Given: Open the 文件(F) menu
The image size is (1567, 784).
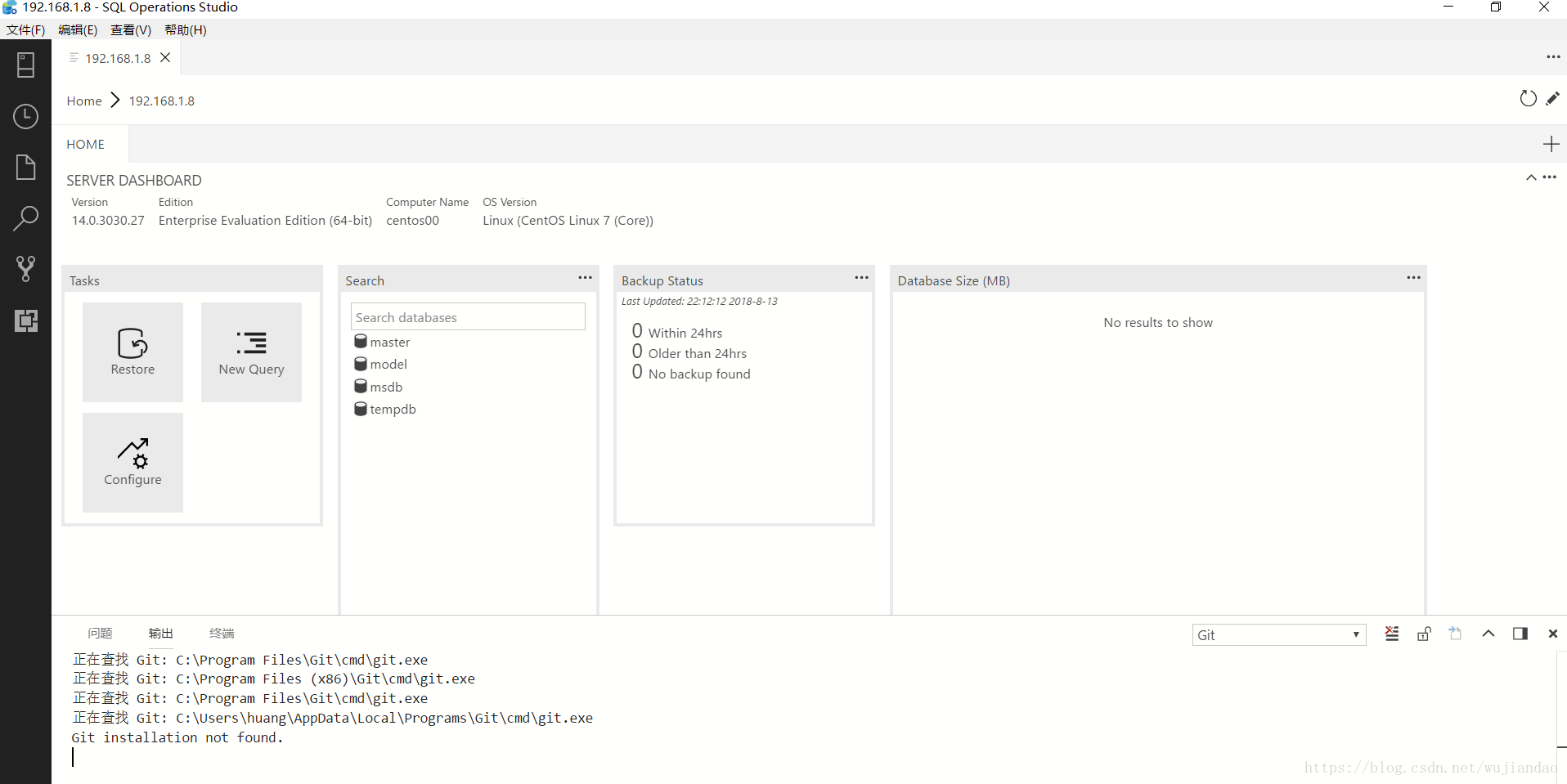Looking at the screenshot, I should pyautogui.click(x=25, y=29).
